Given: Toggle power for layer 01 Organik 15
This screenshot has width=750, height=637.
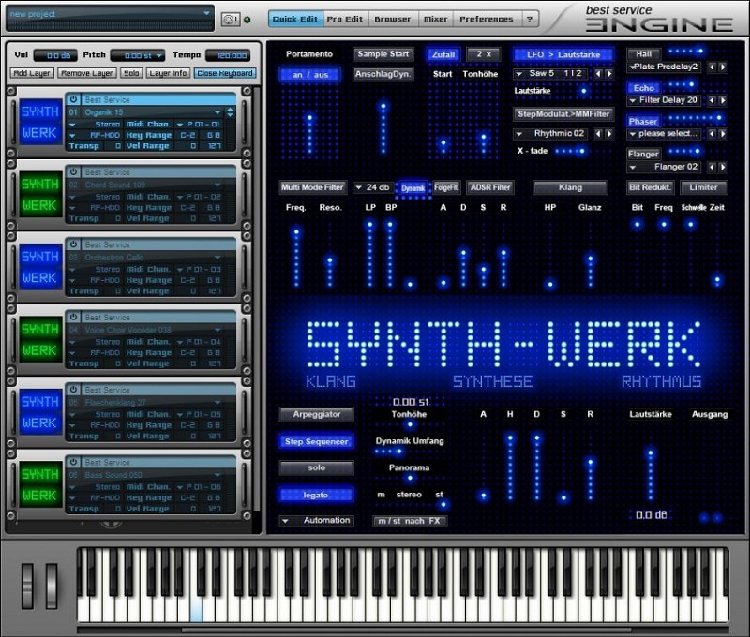Looking at the screenshot, I should (73, 99).
